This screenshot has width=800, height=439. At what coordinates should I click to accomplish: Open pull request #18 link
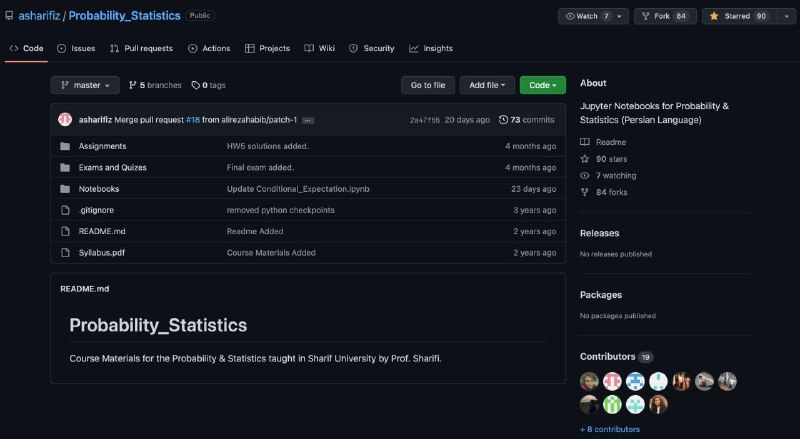pos(193,120)
